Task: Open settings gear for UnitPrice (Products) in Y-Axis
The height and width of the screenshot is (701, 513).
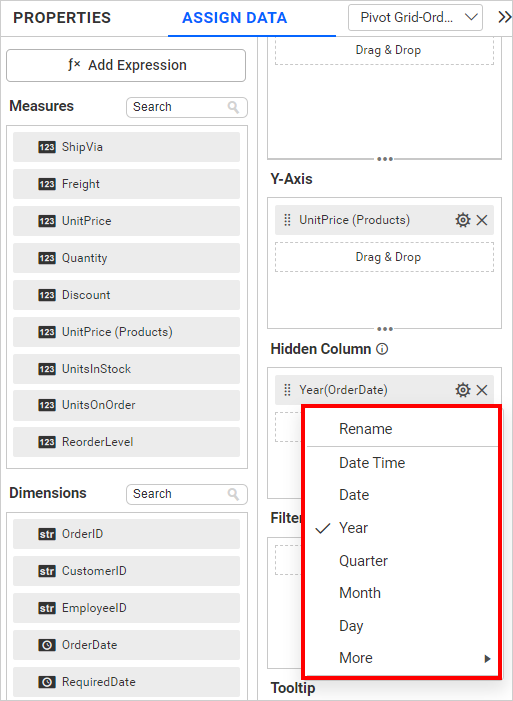Action: click(x=462, y=220)
